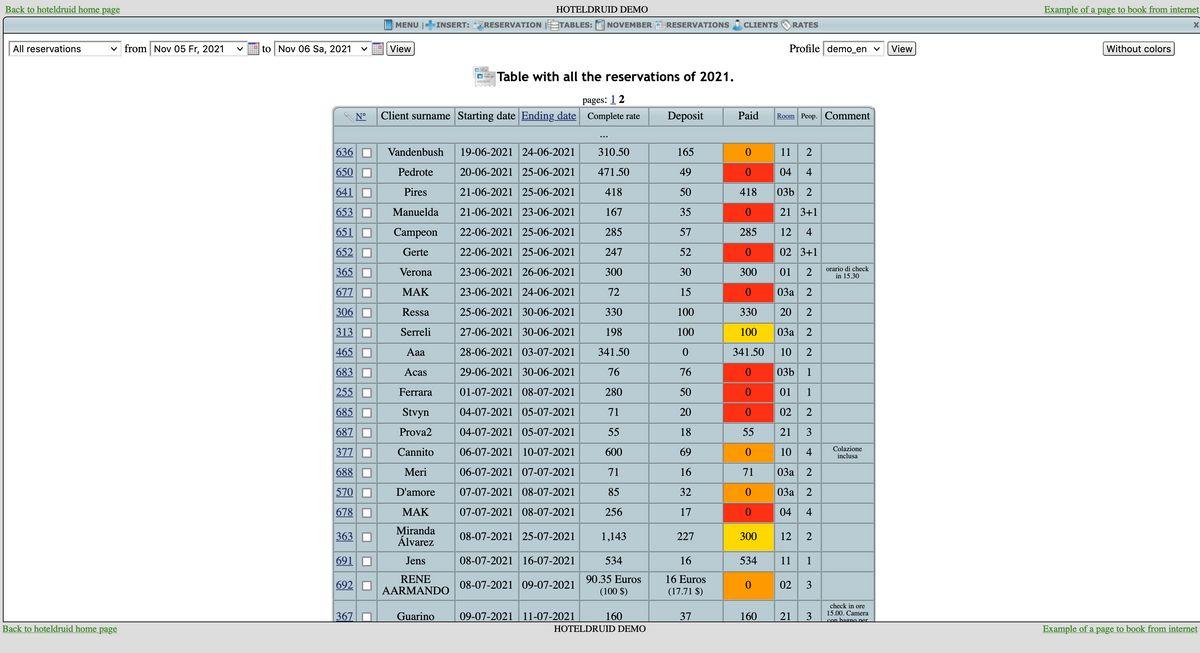1200x653 pixels.
Task: Sort by the Room column header link
Action: pyautogui.click(x=786, y=116)
